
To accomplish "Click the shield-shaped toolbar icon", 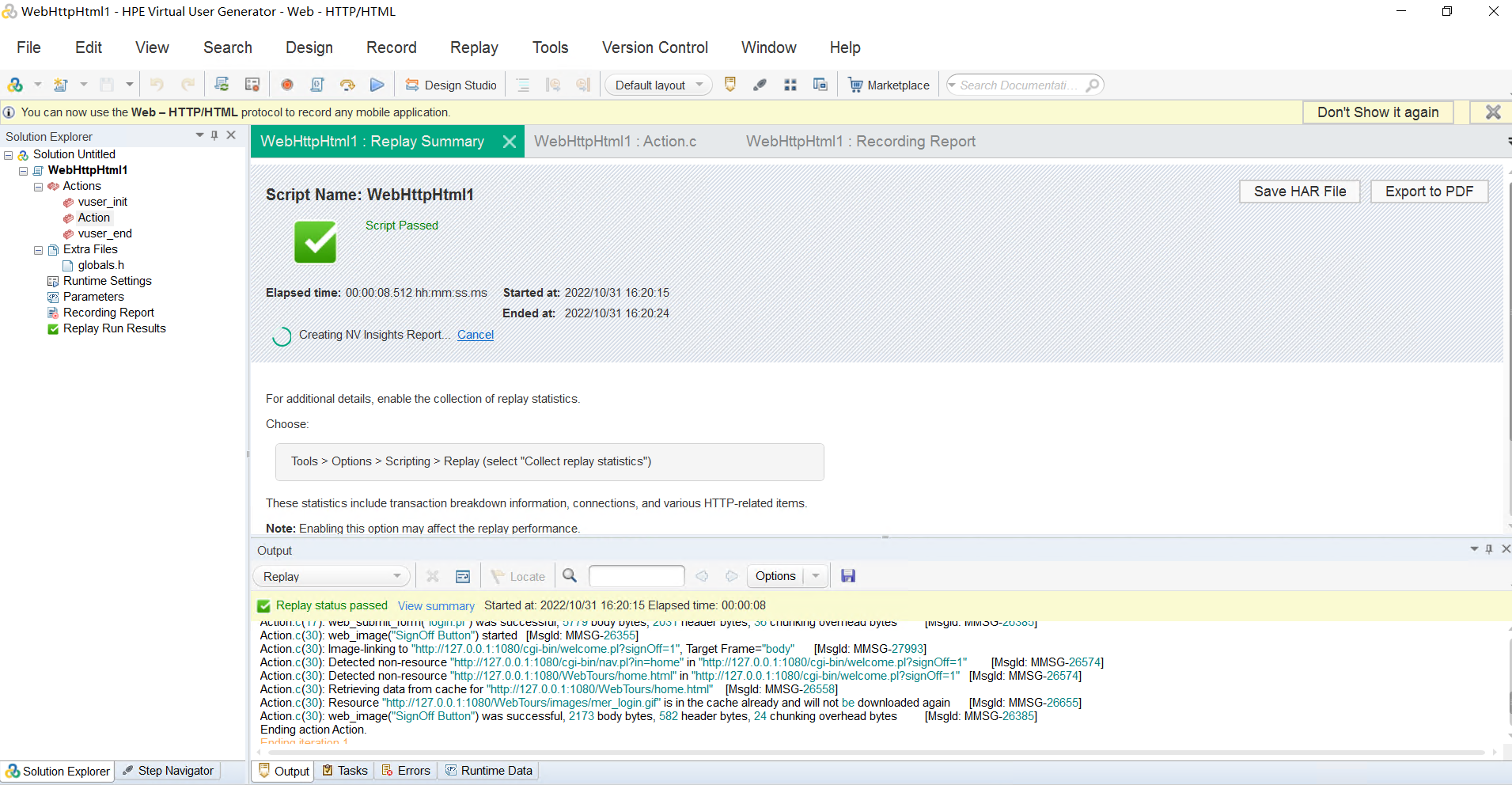I will pyautogui.click(x=730, y=84).
